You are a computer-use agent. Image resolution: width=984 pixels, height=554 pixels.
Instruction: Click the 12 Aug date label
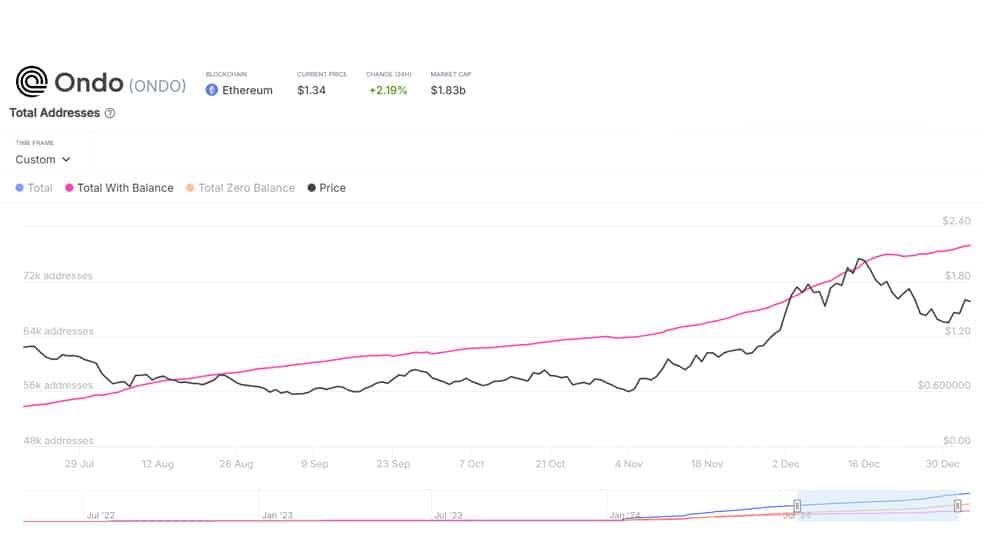pos(158,464)
